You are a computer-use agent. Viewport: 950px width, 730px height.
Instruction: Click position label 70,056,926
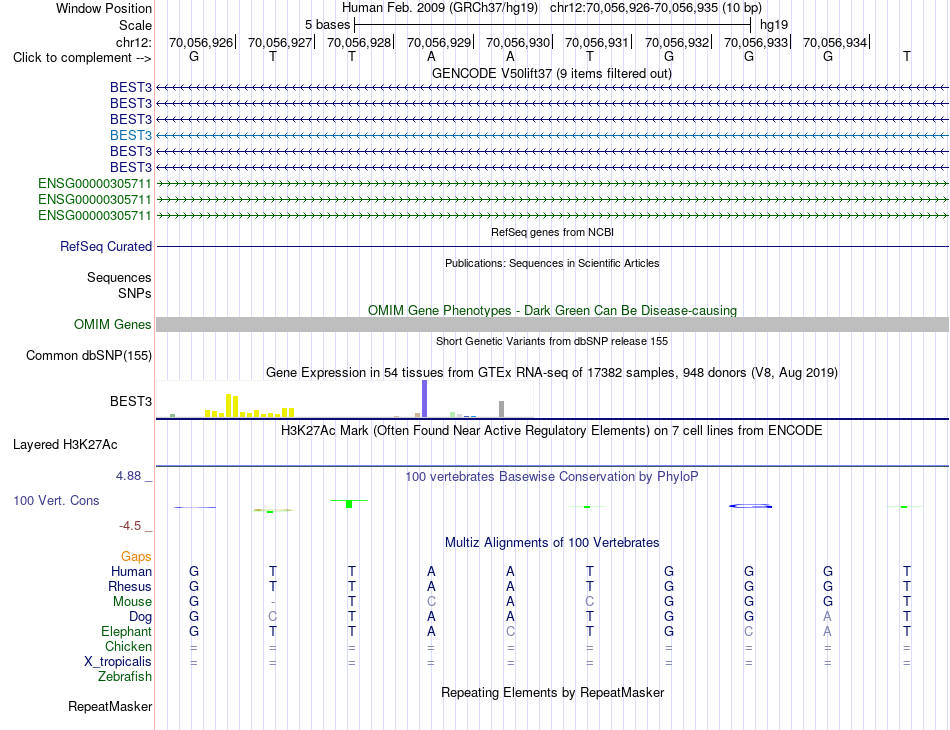click(201, 42)
